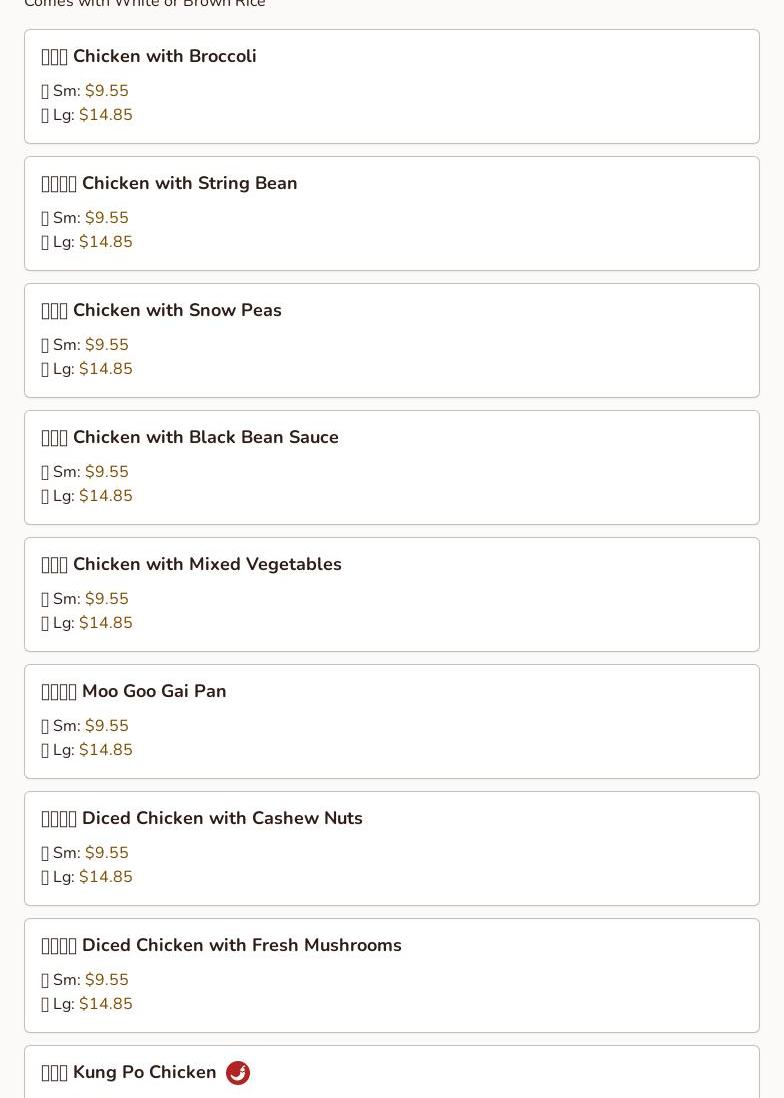
Task: Choose large price for Diced Chicken with Fresh Mushrooms
Action: click(x=106, y=1004)
